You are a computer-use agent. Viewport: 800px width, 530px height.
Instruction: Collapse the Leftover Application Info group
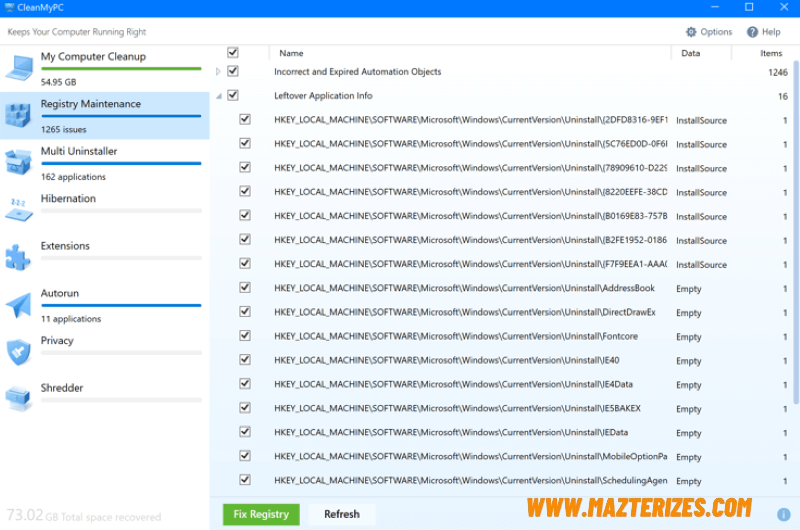[x=219, y=96]
